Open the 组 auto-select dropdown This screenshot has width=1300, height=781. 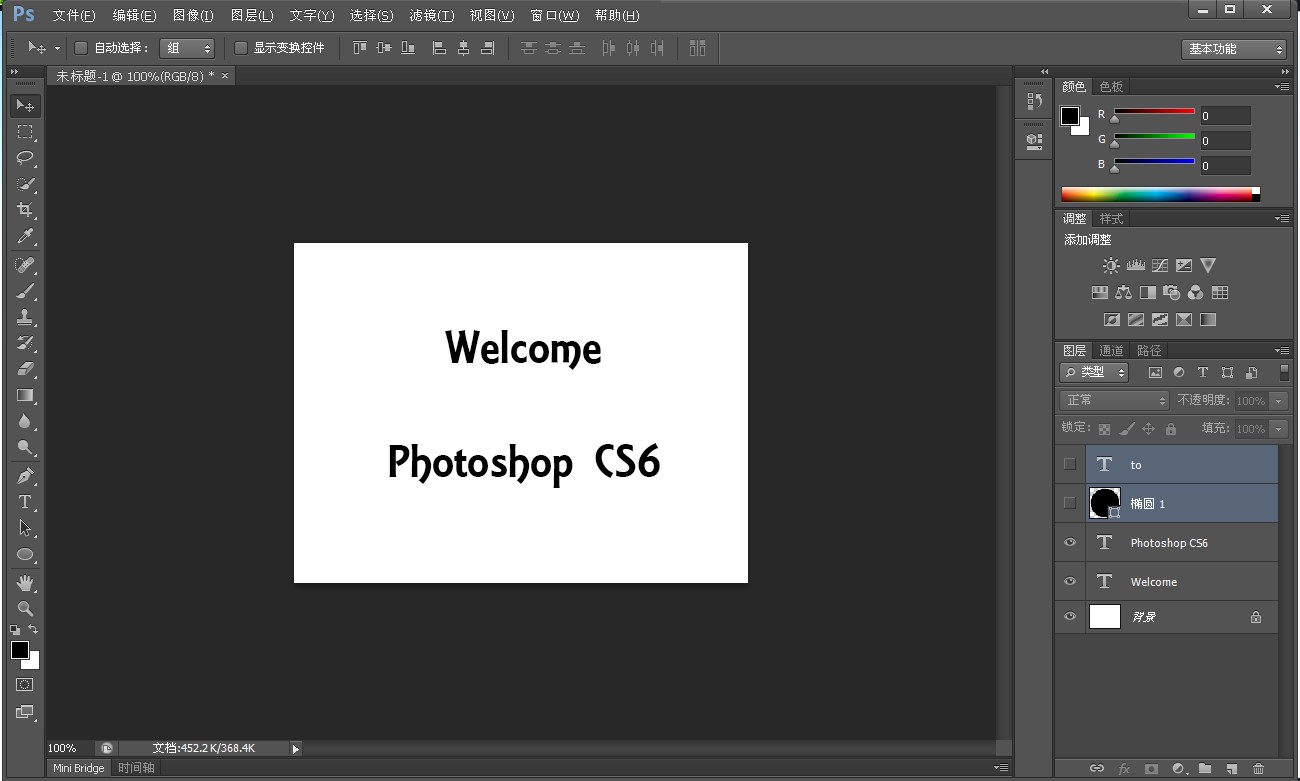187,48
